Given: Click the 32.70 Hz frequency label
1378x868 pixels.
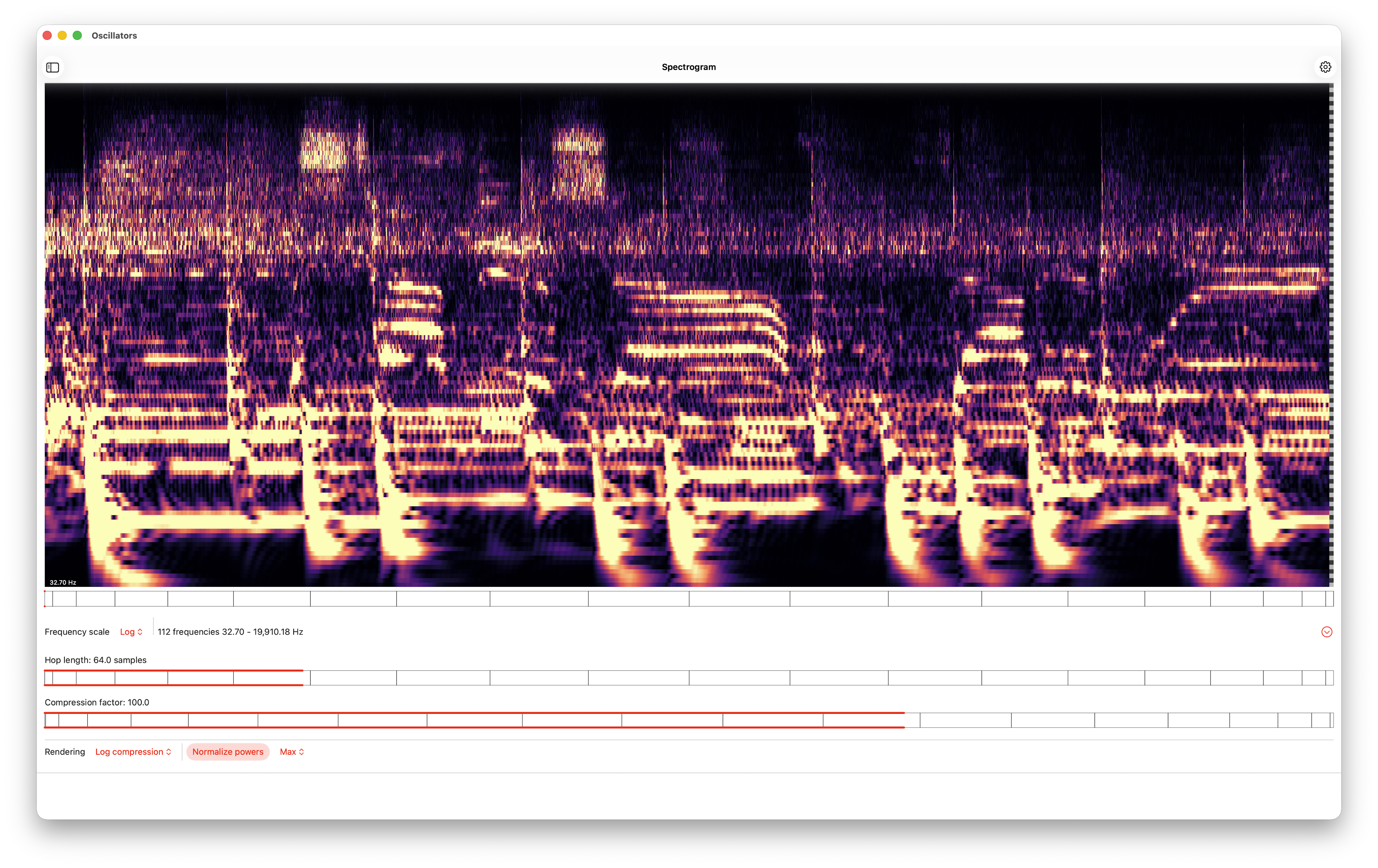Looking at the screenshot, I should 63,583.
